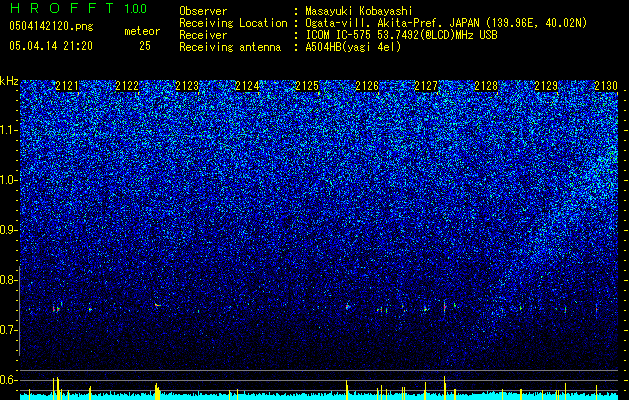
Task: Click the meteor count 25
Action: tap(145, 46)
